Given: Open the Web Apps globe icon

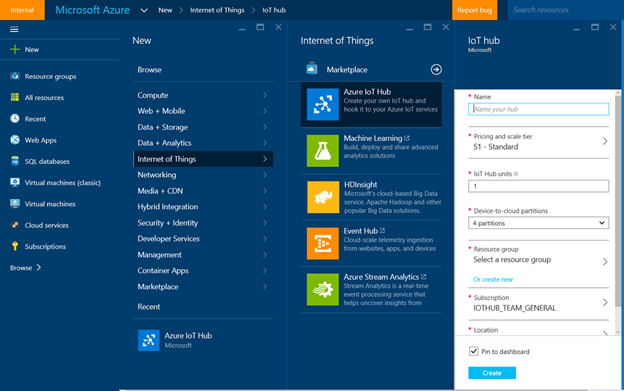Looking at the screenshot, I should 15,140.
